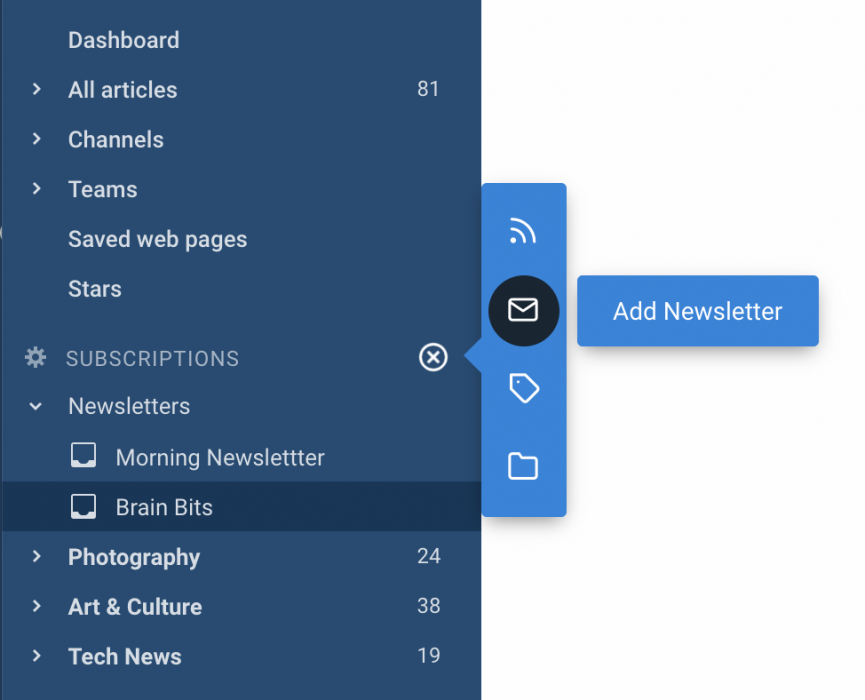Open the Stars section
This screenshot has width=865, height=700.
[94, 289]
